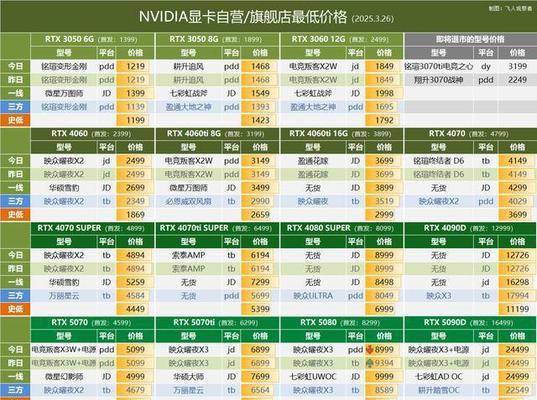Image resolution: width=537 pixels, height=400 pixels.
Task: Click the 1869 historical low price
Action: pyautogui.click(x=135, y=215)
